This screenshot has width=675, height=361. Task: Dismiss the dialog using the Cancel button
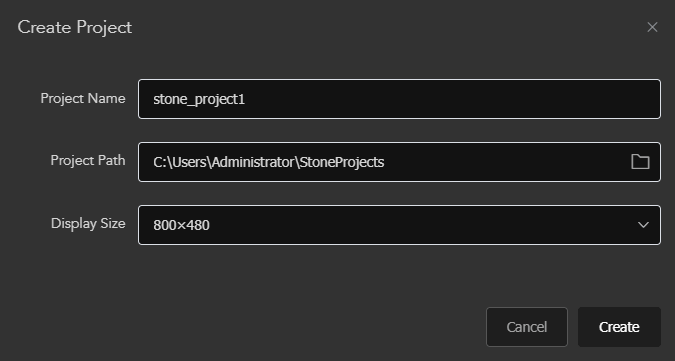(x=526, y=327)
